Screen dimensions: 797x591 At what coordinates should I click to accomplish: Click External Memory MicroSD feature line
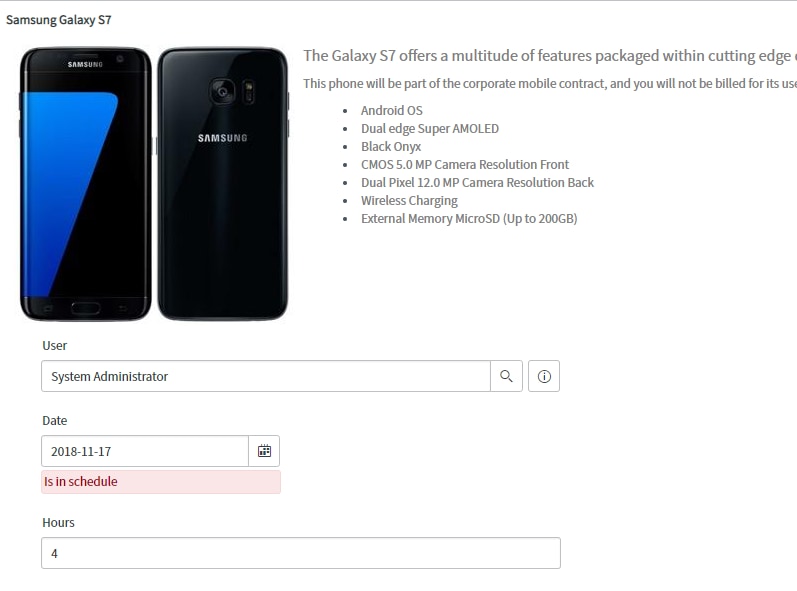[x=469, y=219]
